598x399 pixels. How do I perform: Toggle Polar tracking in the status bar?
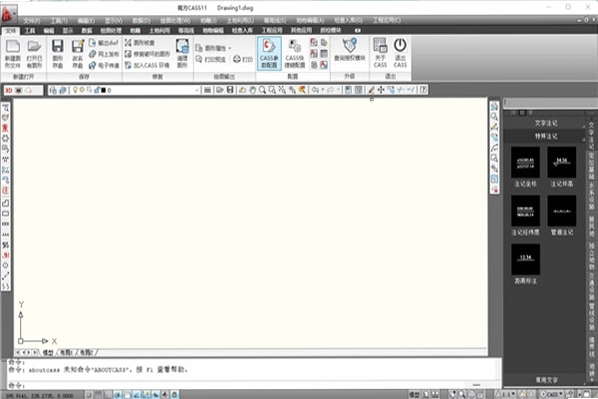[x=118, y=394]
